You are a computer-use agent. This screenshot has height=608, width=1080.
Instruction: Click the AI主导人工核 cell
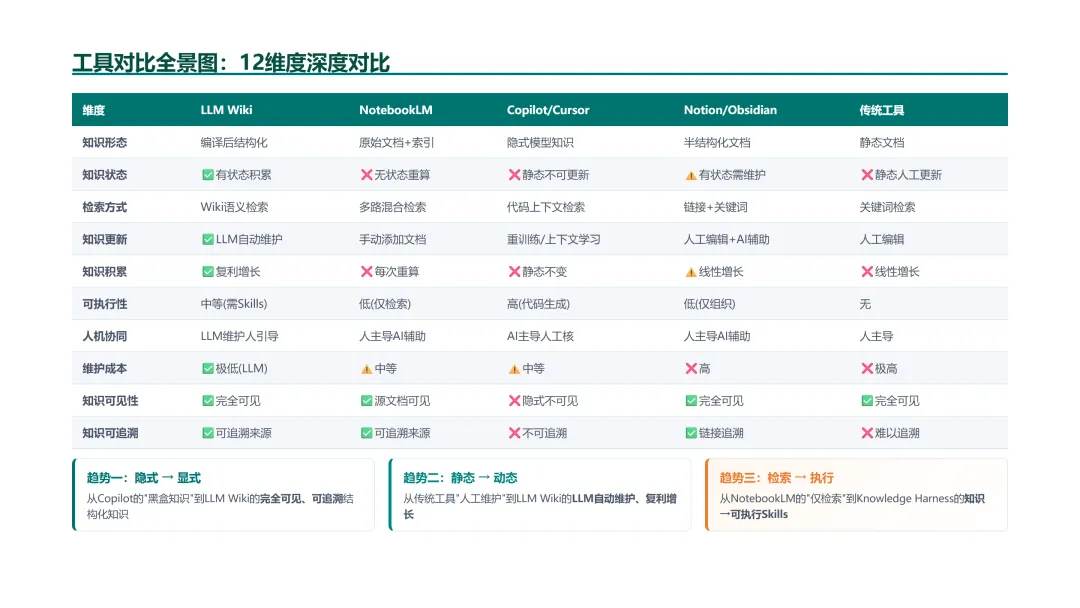click(x=541, y=336)
